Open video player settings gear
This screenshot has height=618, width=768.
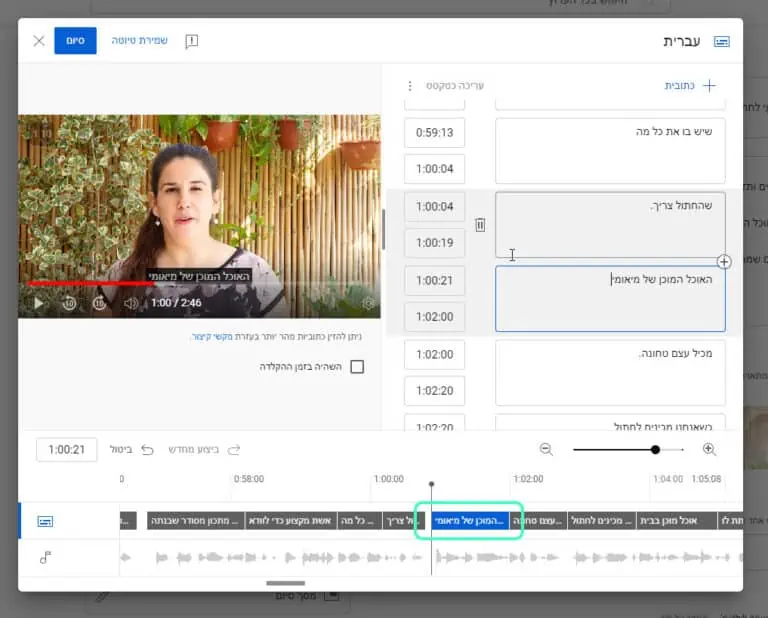tap(368, 304)
